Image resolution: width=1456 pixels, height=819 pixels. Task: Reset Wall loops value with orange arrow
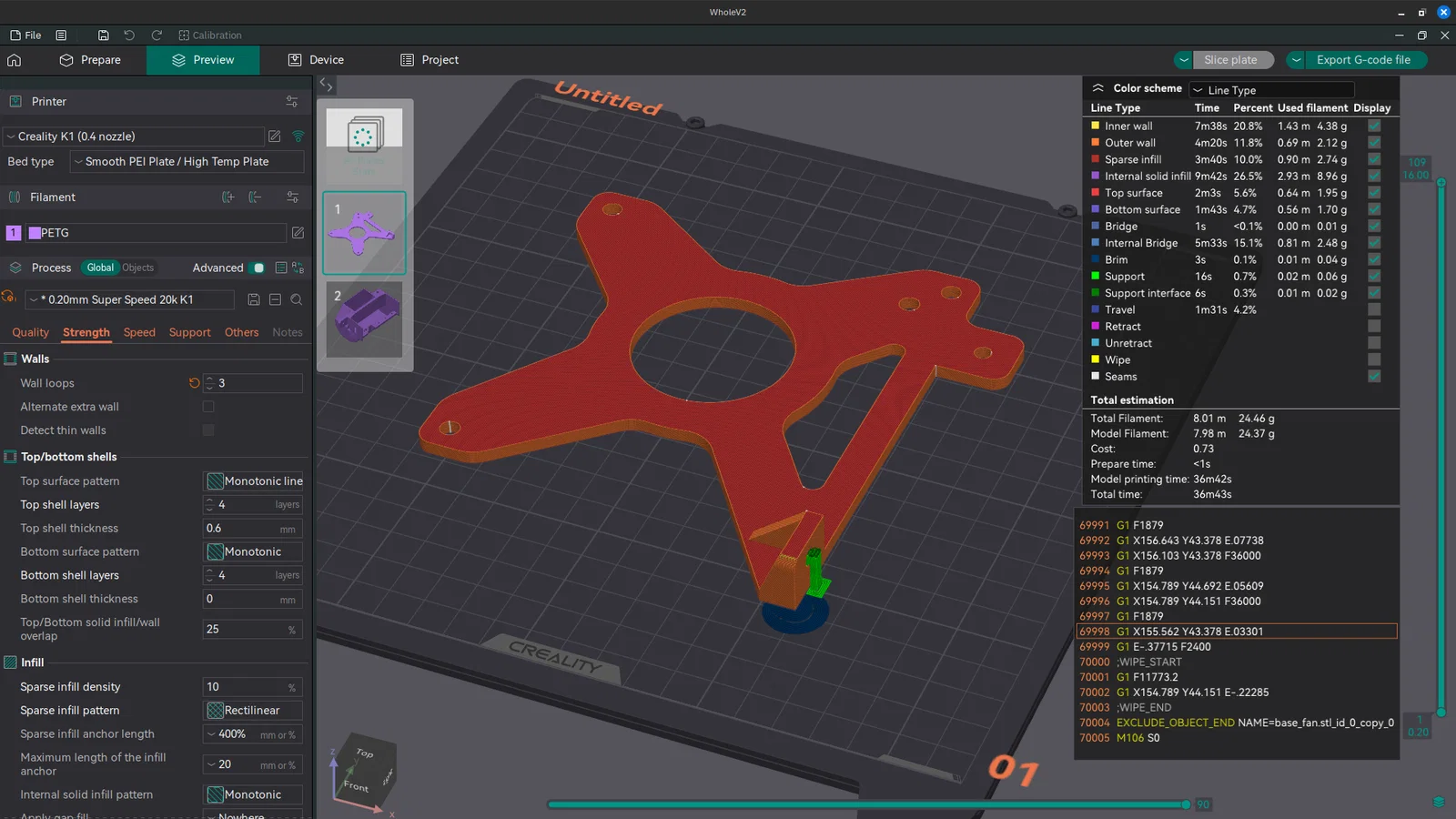tap(194, 383)
